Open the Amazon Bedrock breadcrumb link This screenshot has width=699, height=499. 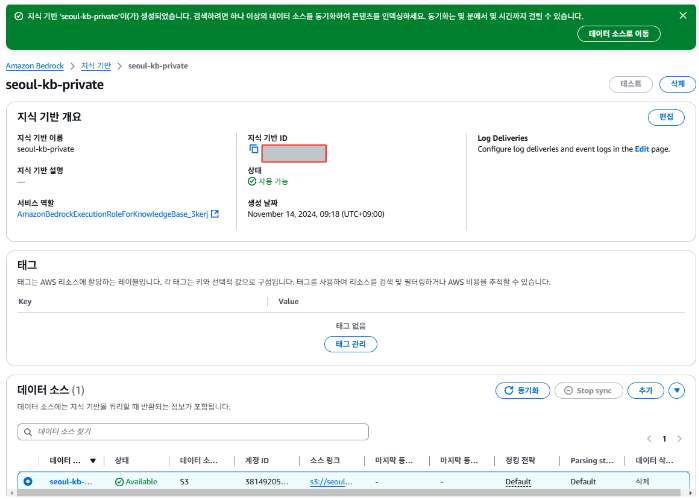click(x=35, y=66)
